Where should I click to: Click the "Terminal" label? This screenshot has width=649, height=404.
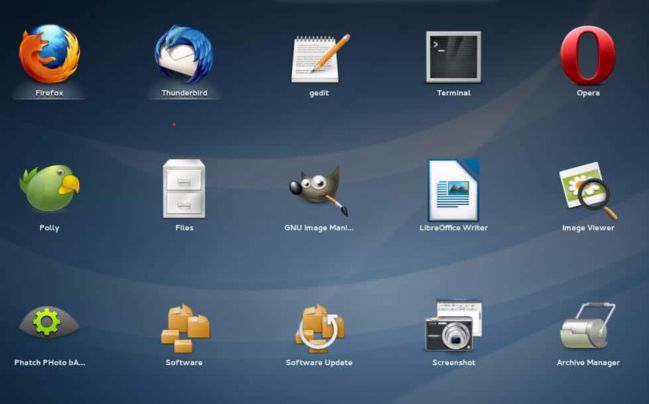click(454, 93)
